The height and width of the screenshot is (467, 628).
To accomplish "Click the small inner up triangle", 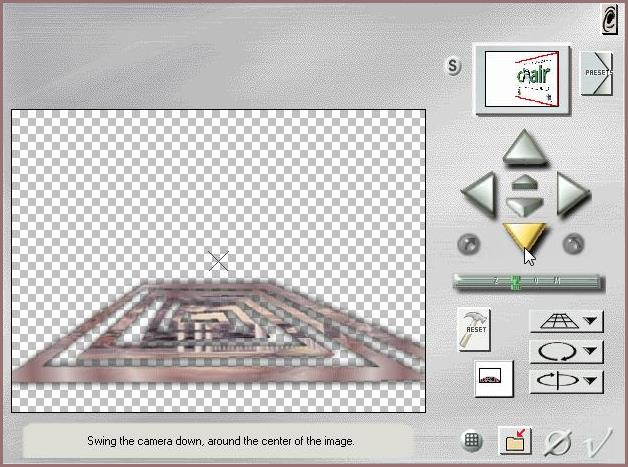I will tap(524, 182).
